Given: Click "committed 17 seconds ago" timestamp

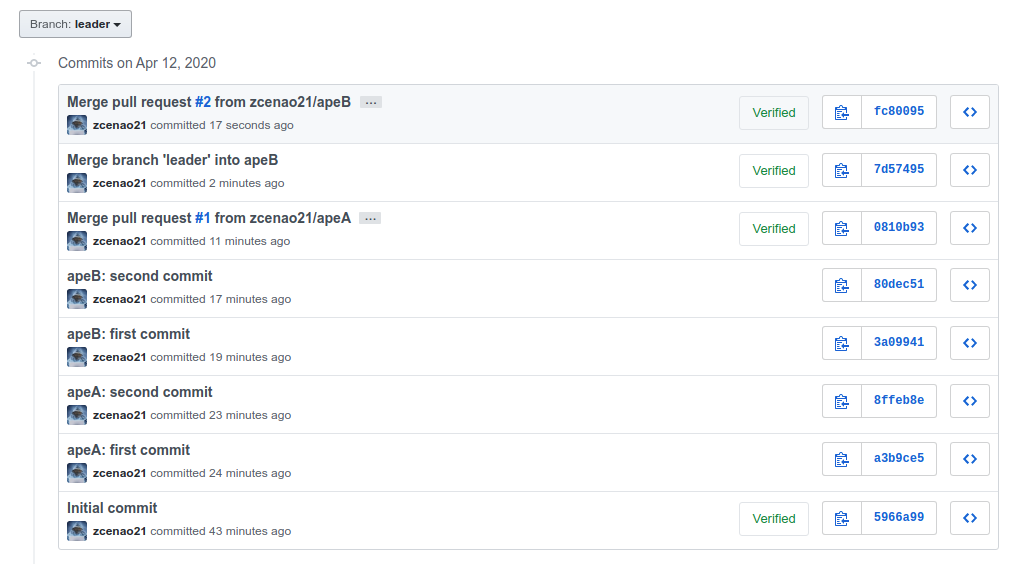Looking at the screenshot, I should point(222,125).
